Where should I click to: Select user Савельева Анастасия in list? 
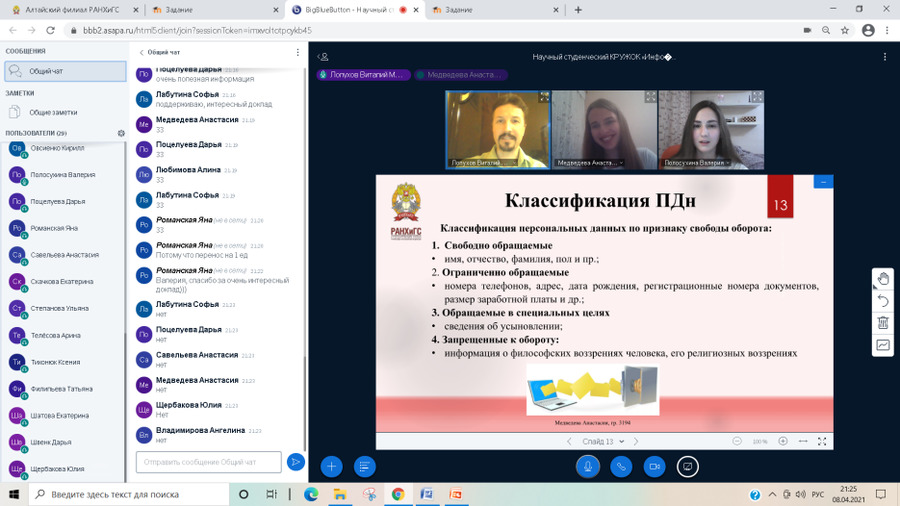coord(63,255)
